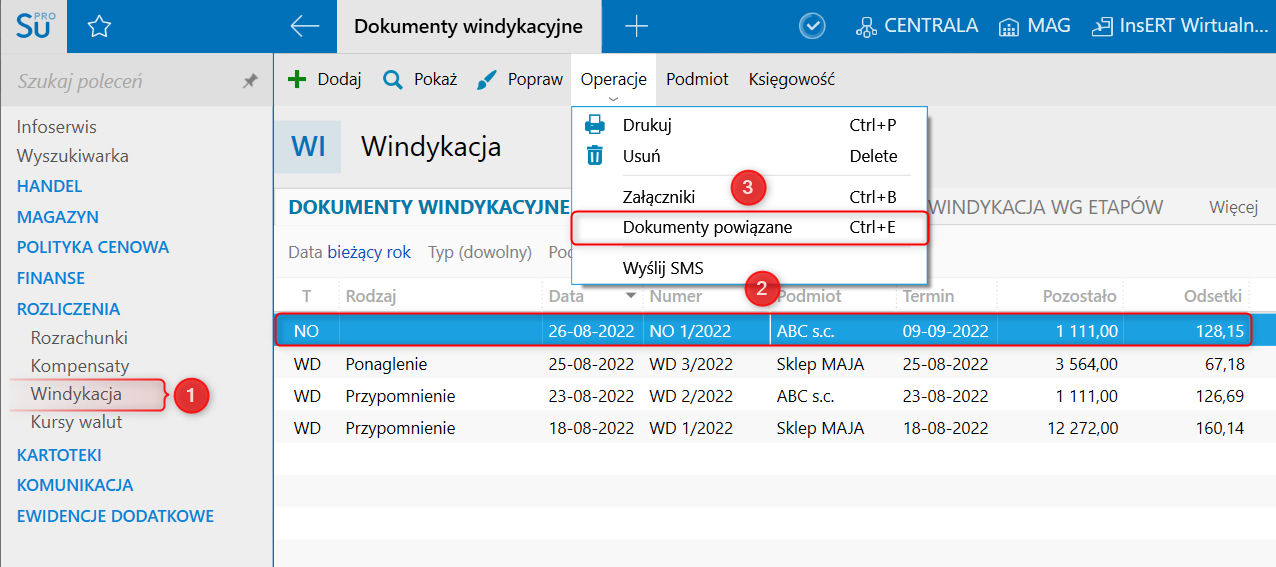The width and height of the screenshot is (1276, 567).
Task: Click the sort arrow on Data column
Action: [x=630, y=296]
